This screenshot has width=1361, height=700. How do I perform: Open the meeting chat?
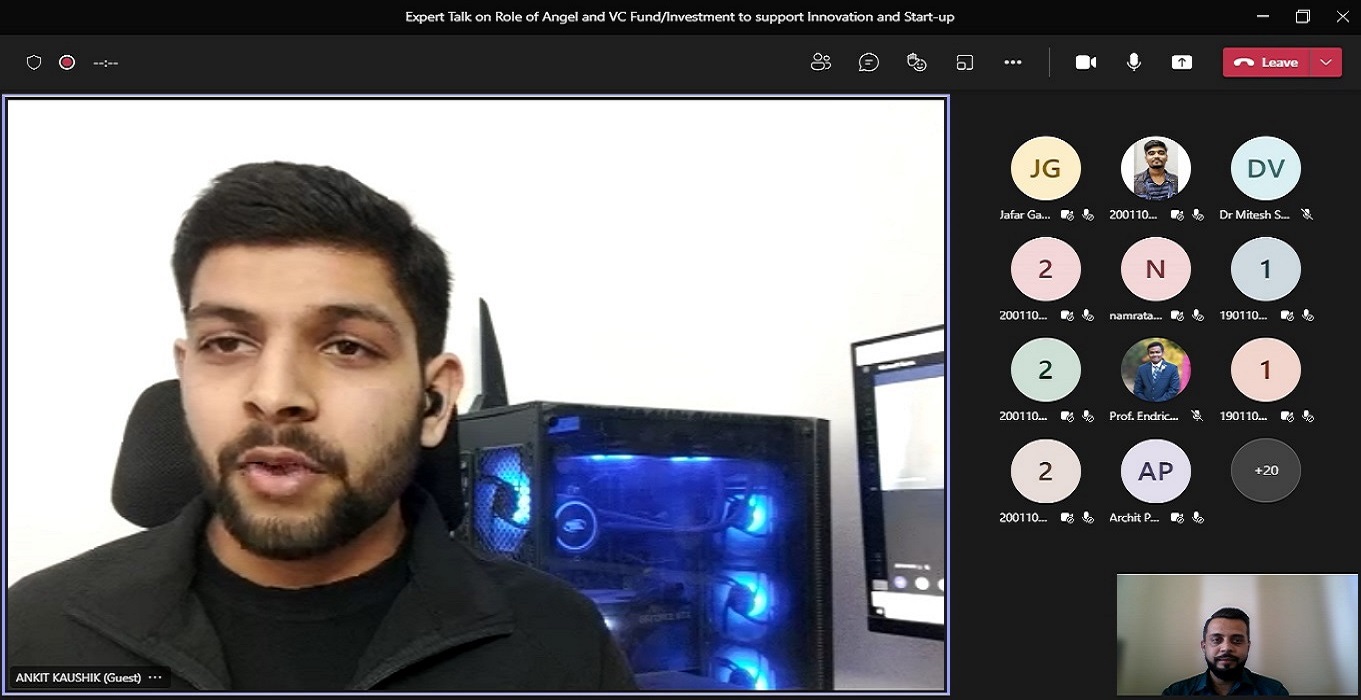coord(869,62)
